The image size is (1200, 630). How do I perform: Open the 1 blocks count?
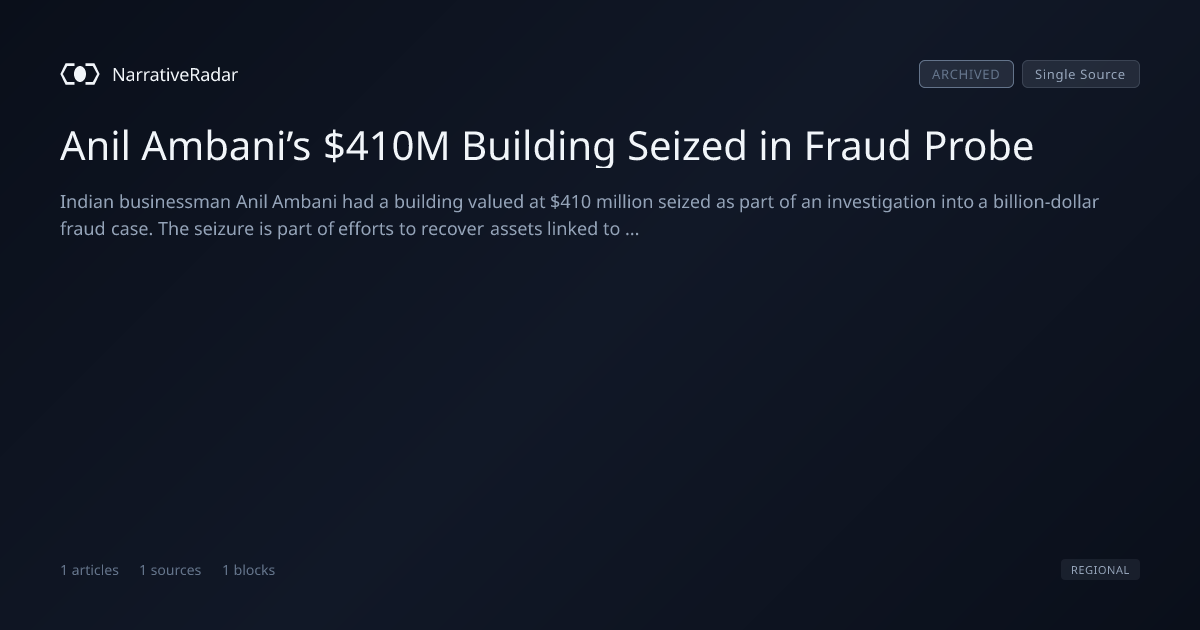248,570
